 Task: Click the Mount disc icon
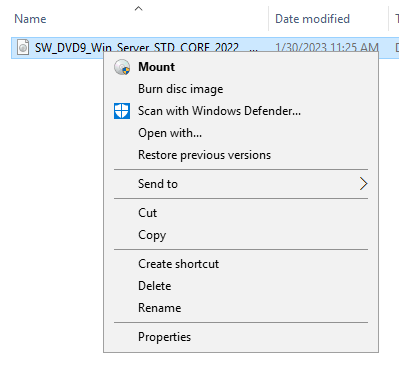[x=122, y=67]
